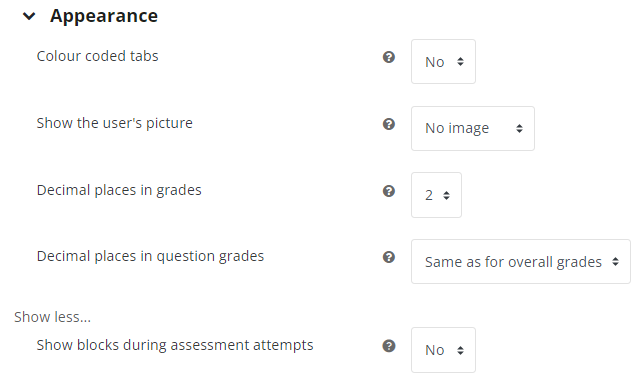Open help for Show the user's picture
The height and width of the screenshot is (378, 644).
point(389,124)
